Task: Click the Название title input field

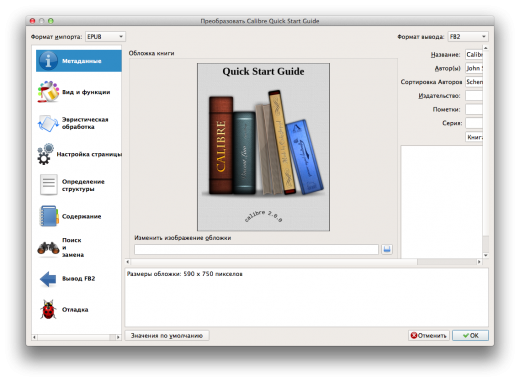Action: pyautogui.click(x=474, y=55)
